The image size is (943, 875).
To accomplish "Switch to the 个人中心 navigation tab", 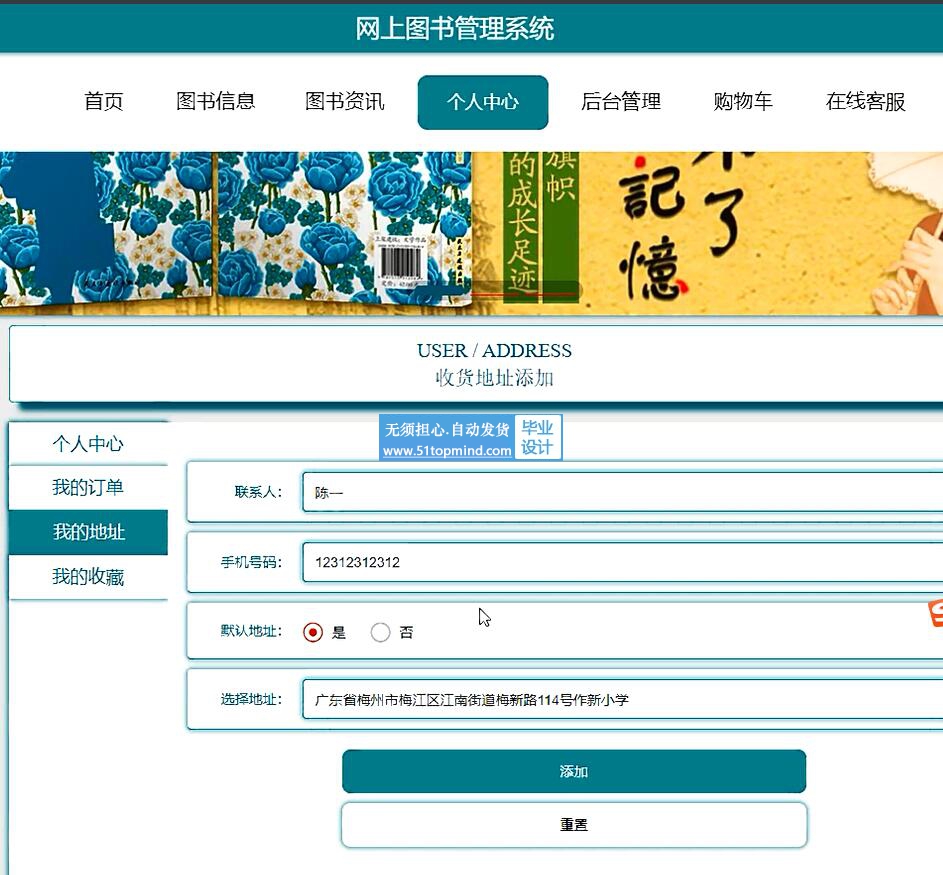I will click(483, 102).
